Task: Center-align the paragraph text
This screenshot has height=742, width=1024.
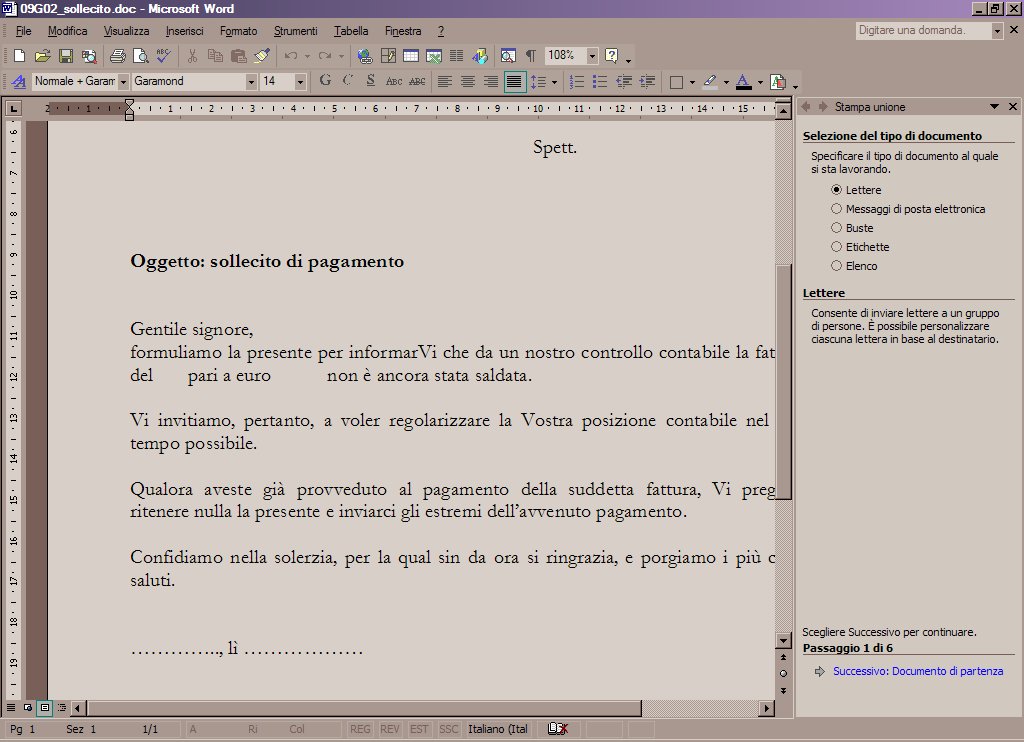Action: (467, 81)
